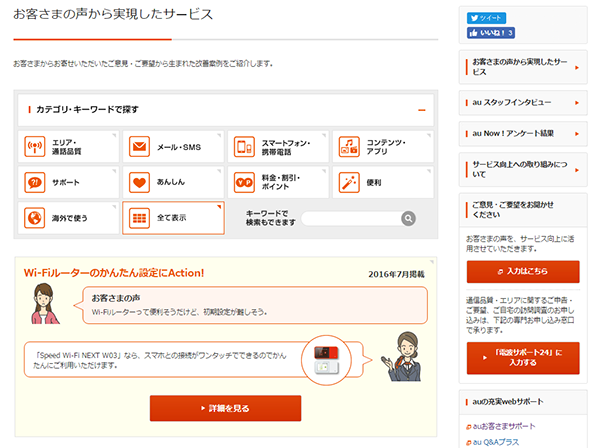Select the 便利 category label
This screenshot has width=600, height=448.
point(374,182)
